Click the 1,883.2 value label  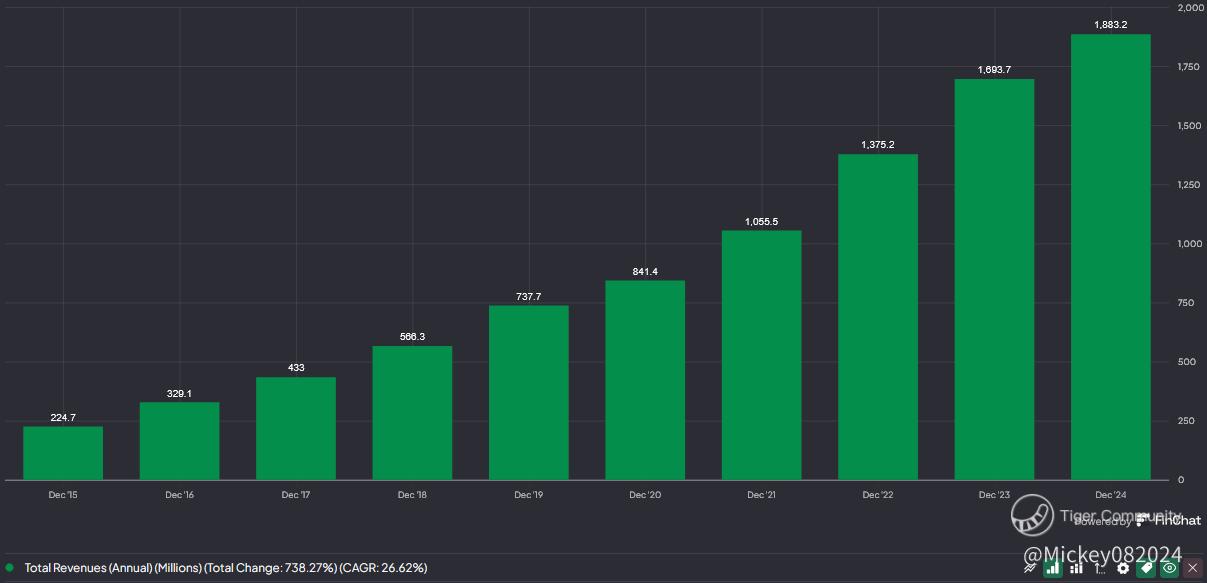point(1111,25)
